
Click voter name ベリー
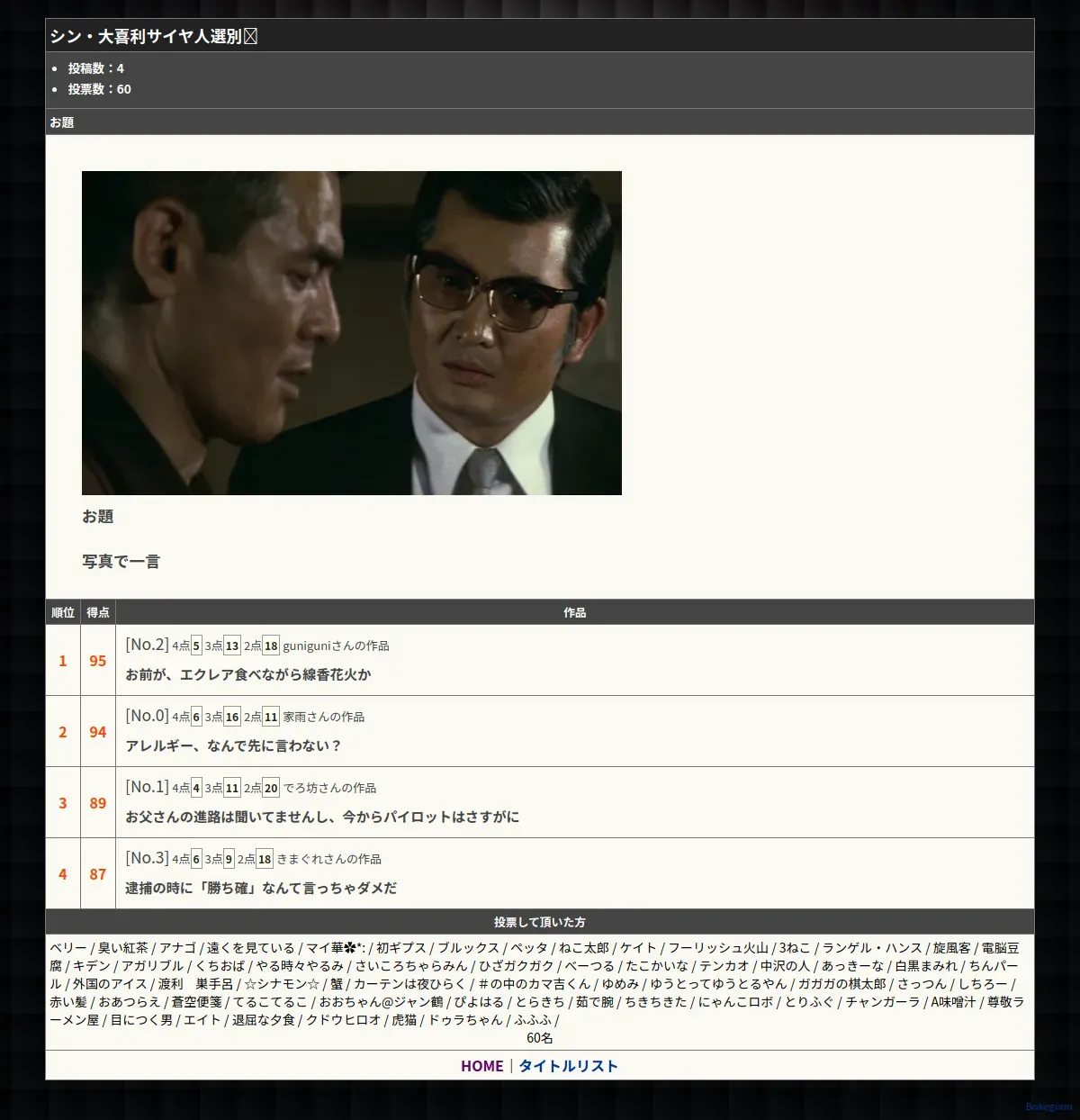pyautogui.click(x=68, y=948)
